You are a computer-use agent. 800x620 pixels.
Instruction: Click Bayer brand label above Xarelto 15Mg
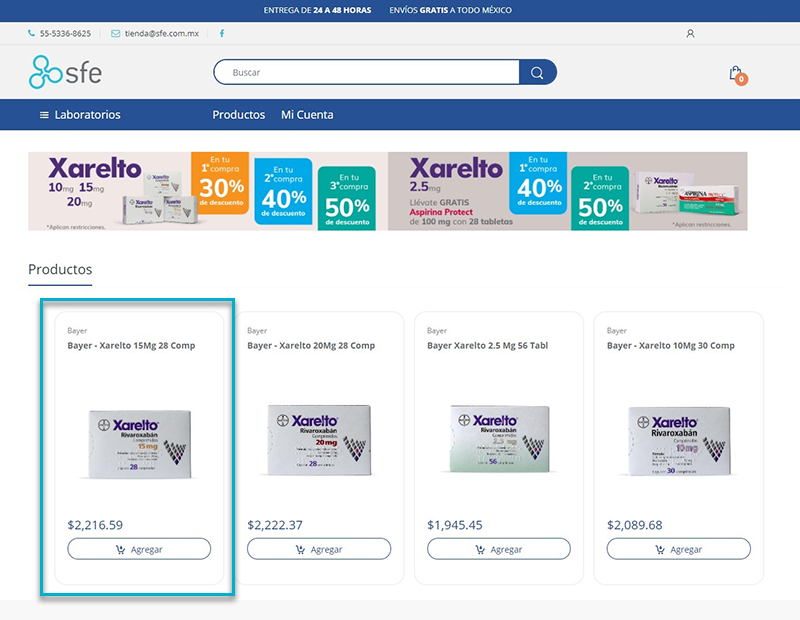(77, 331)
